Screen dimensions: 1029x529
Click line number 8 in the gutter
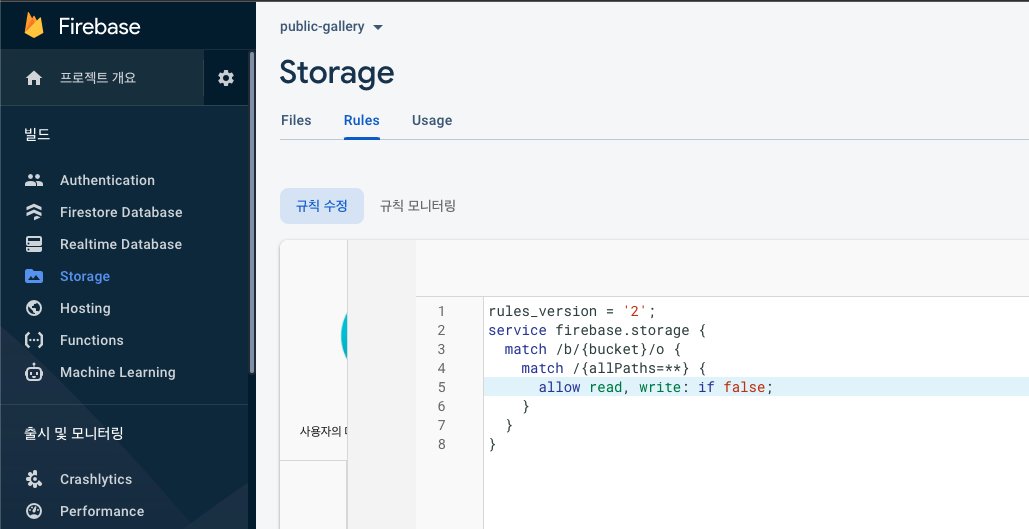click(x=442, y=444)
